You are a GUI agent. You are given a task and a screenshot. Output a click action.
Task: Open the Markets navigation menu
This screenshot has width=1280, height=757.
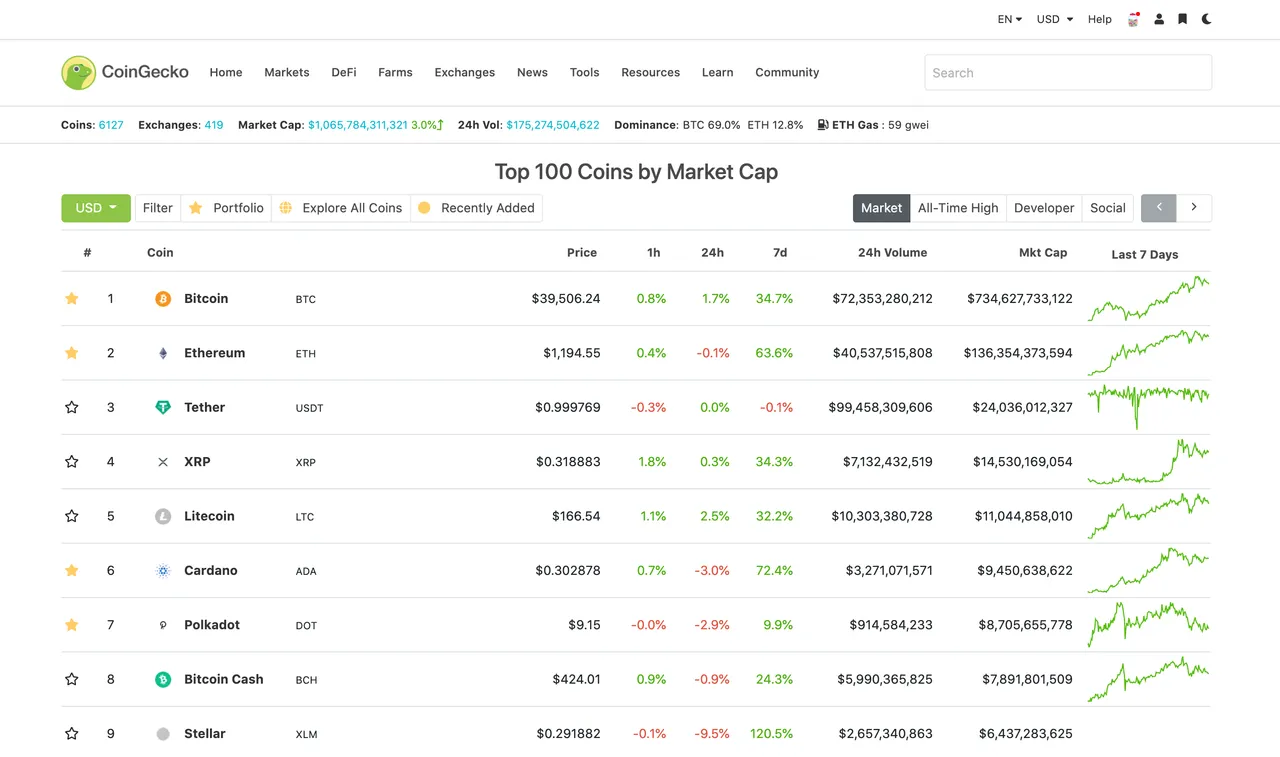tap(287, 72)
